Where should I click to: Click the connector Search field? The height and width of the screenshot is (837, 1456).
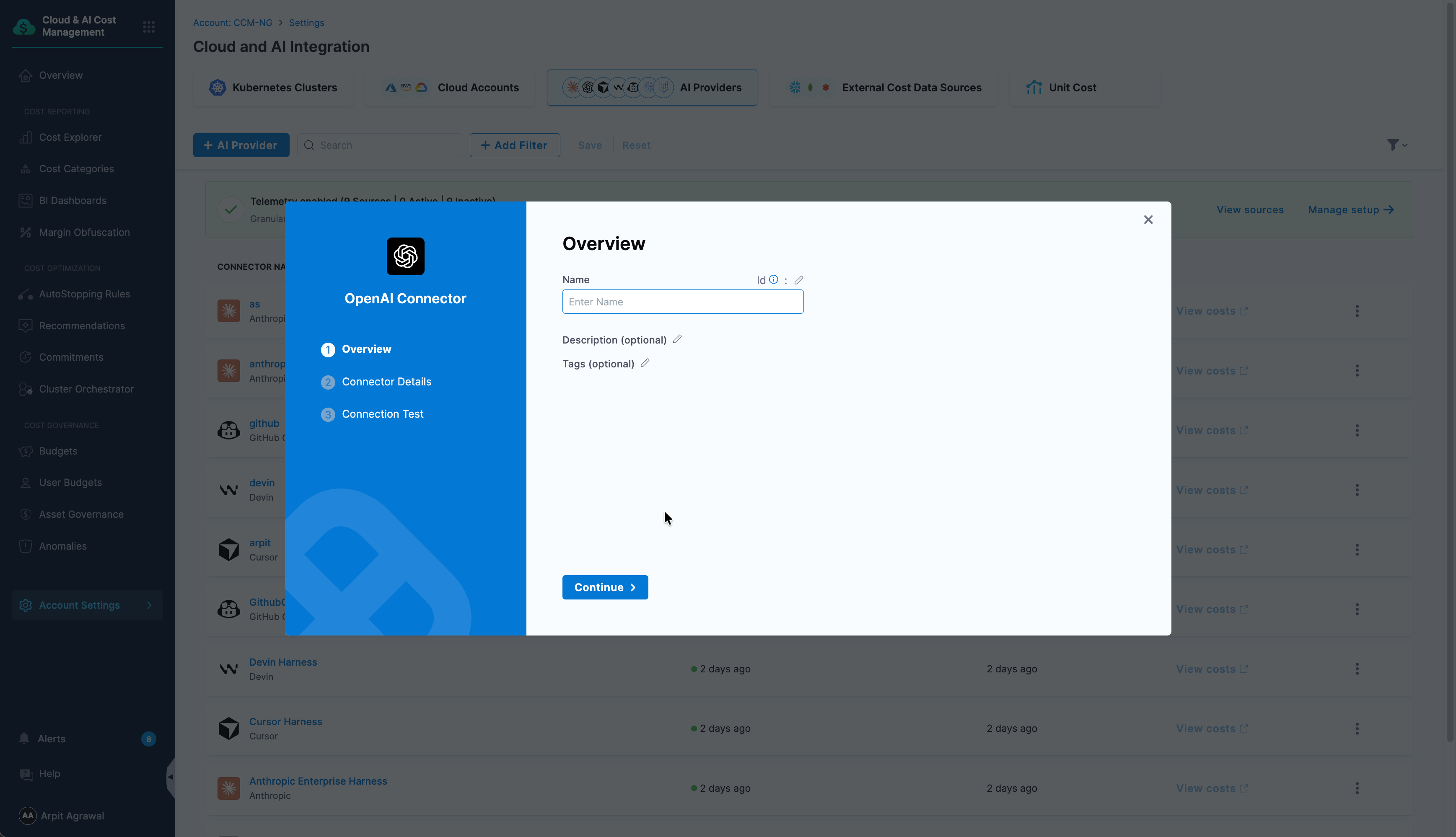[x=380, y=145]
